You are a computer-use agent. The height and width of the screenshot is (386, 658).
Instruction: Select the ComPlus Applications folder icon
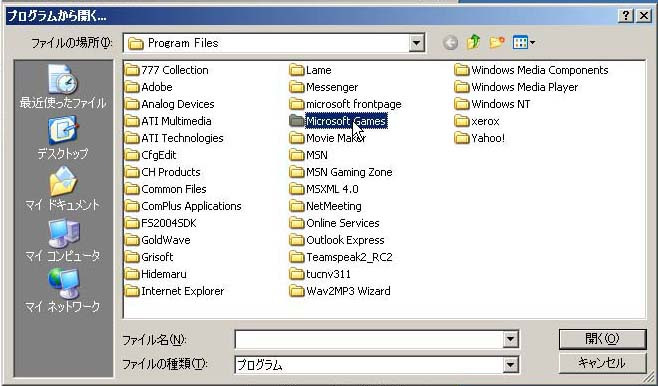coord(132,206)
